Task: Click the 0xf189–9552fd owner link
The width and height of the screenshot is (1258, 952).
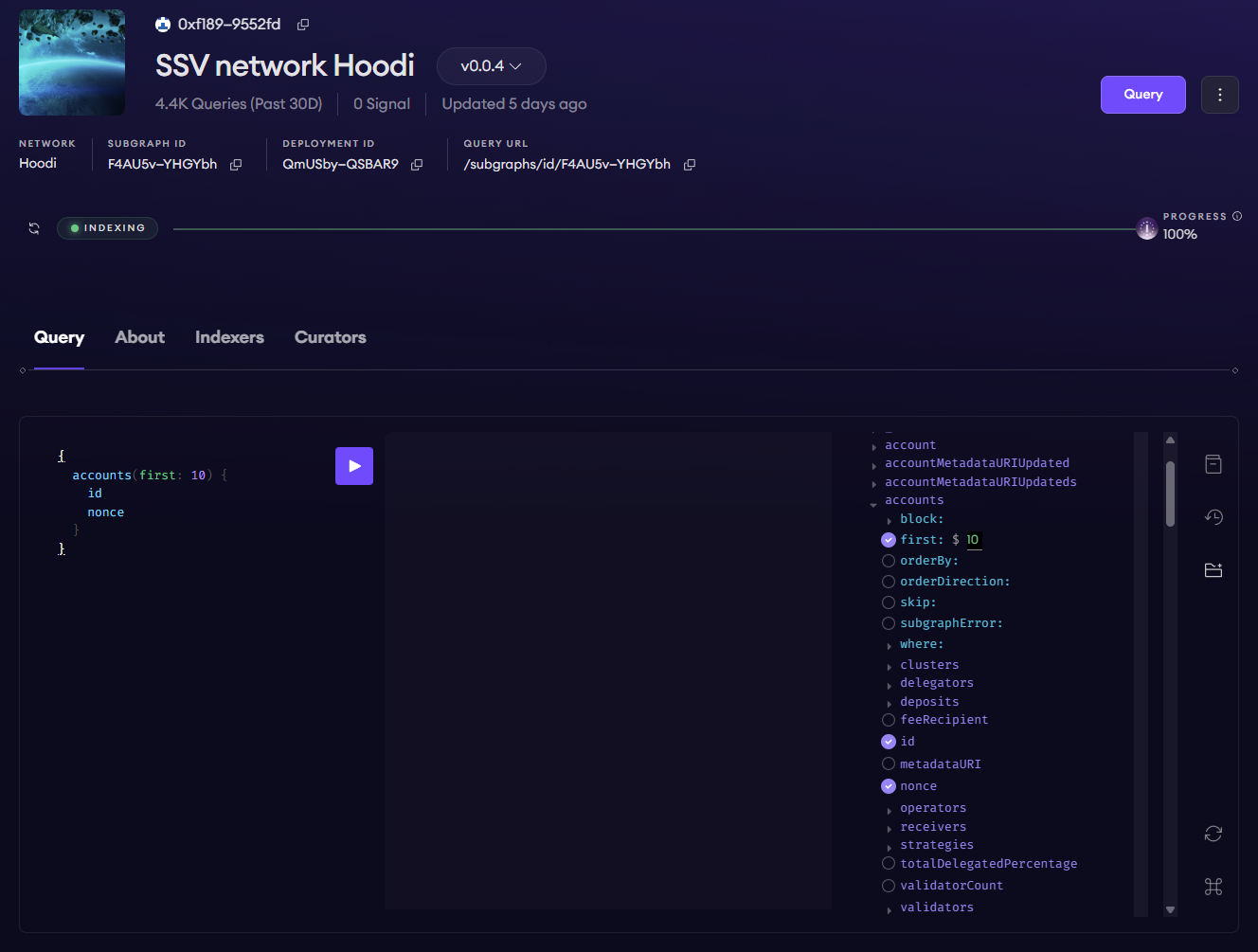Action: pyautogui.click(x=229, y=25)
